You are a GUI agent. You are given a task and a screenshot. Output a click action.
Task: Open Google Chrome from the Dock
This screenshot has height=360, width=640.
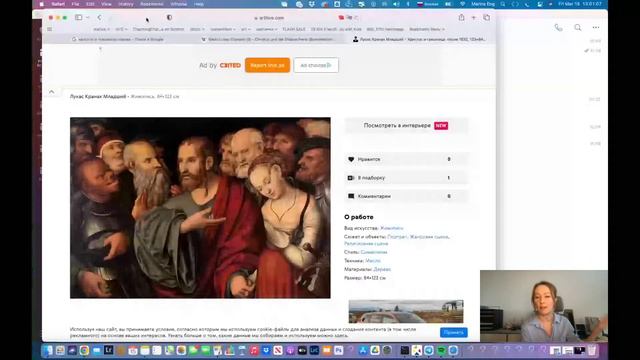(x=84, y=350)
